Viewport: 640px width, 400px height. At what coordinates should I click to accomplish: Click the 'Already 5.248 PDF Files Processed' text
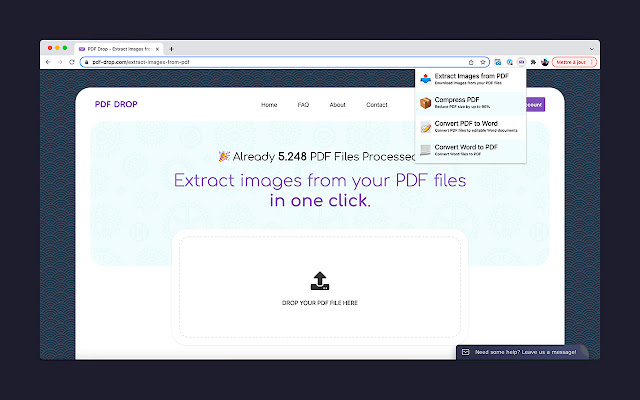click(324, 157)
